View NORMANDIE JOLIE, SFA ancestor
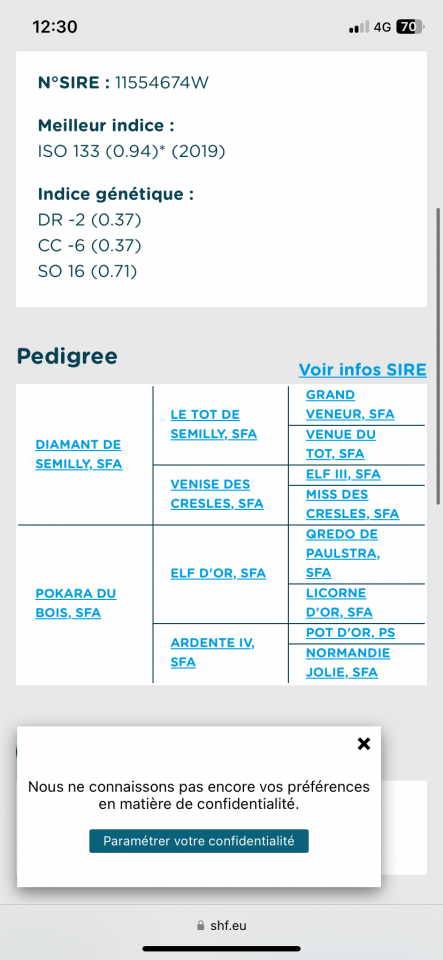Screen dimensions: 443x960 [348, 662]
